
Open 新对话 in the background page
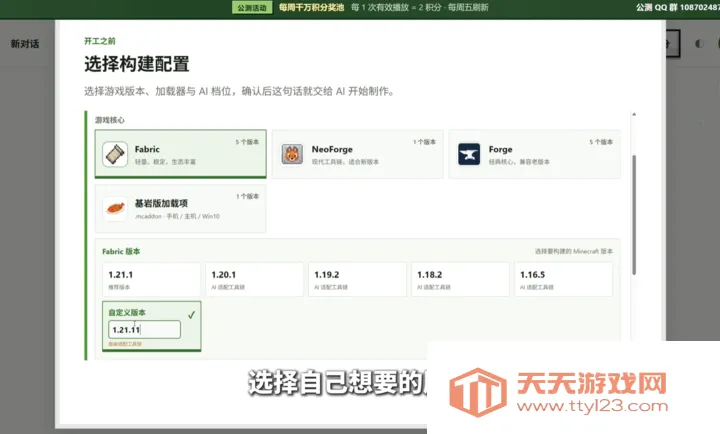coord(25,44)
